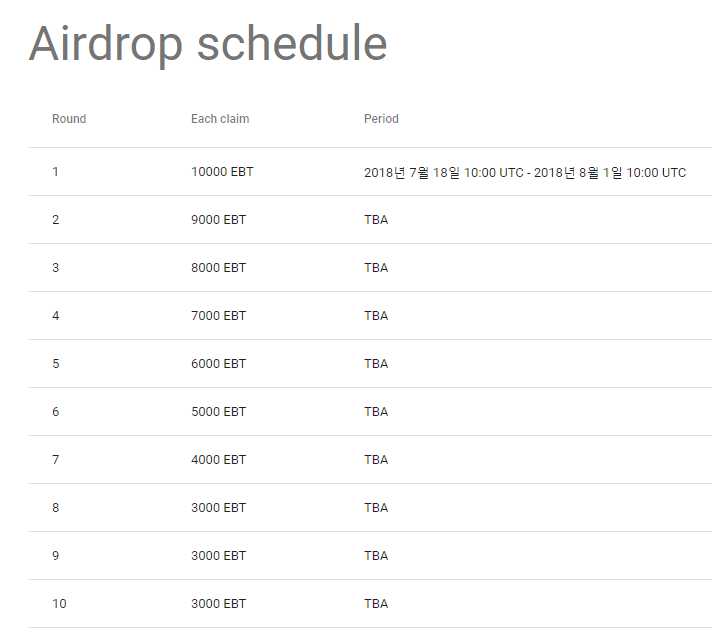Select round number 8 cell
The image size is (712, 634).
tap(55, 508)
